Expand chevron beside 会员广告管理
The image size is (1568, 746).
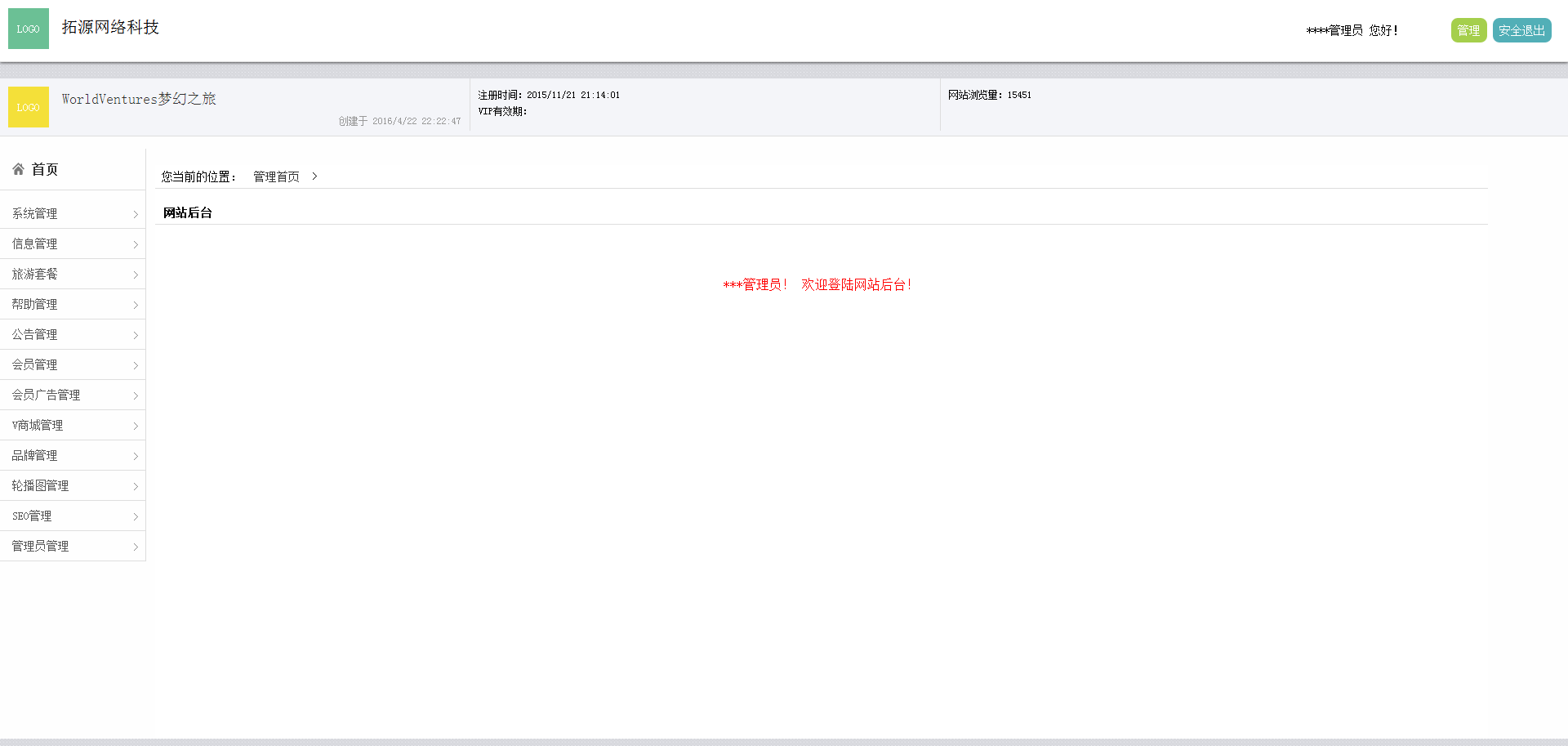[x=136, y=395]
